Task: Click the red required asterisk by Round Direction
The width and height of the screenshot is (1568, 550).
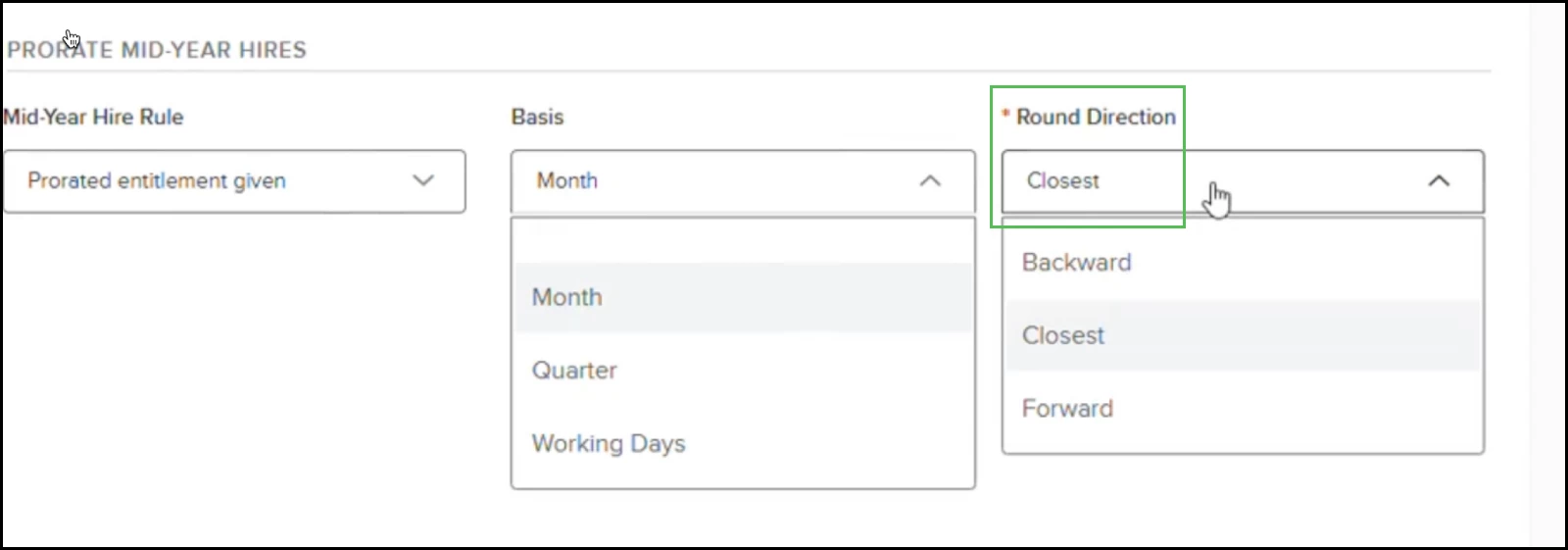Action: tap(1005, 116)
